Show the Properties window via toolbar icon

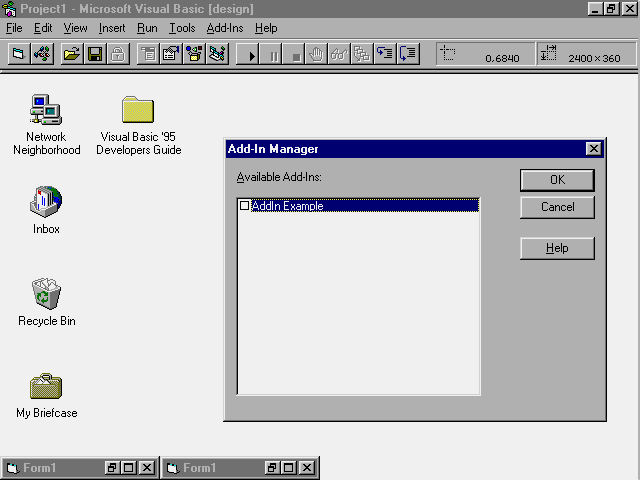[170, 53]
